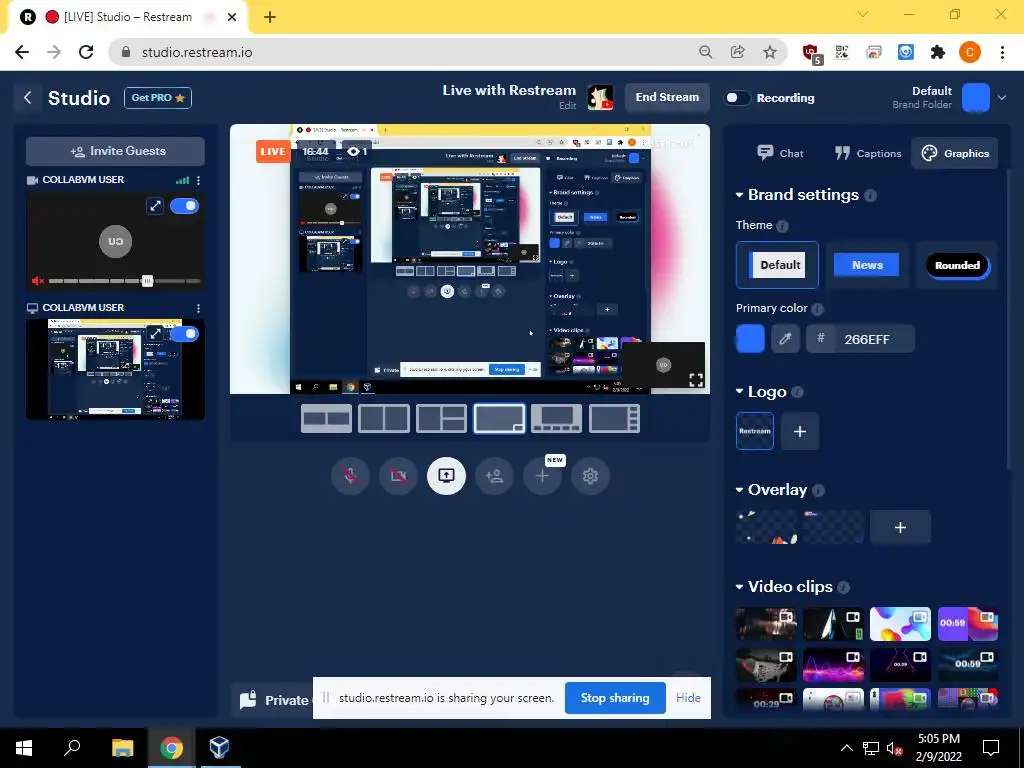Click the add guest icon below preview
The height and width of the screenshot is (768, 1024).
coord(494,475)
